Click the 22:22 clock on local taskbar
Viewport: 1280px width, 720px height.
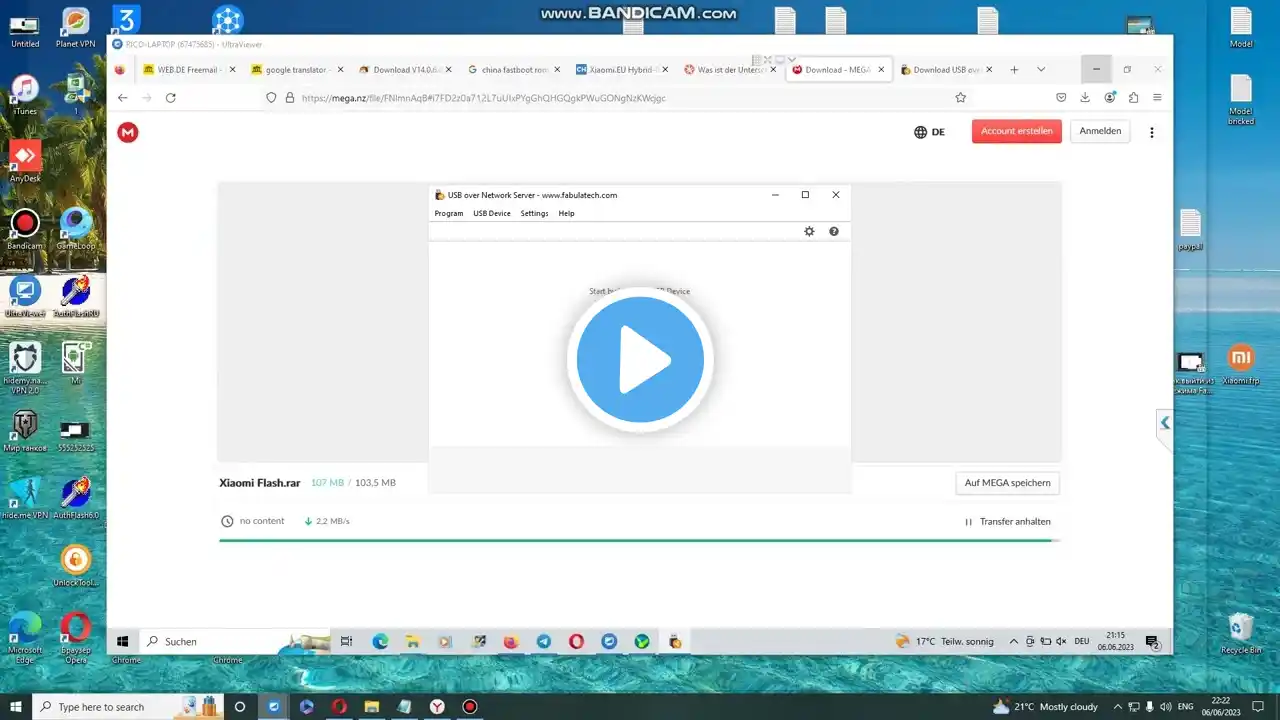(x=1222, y=707)
